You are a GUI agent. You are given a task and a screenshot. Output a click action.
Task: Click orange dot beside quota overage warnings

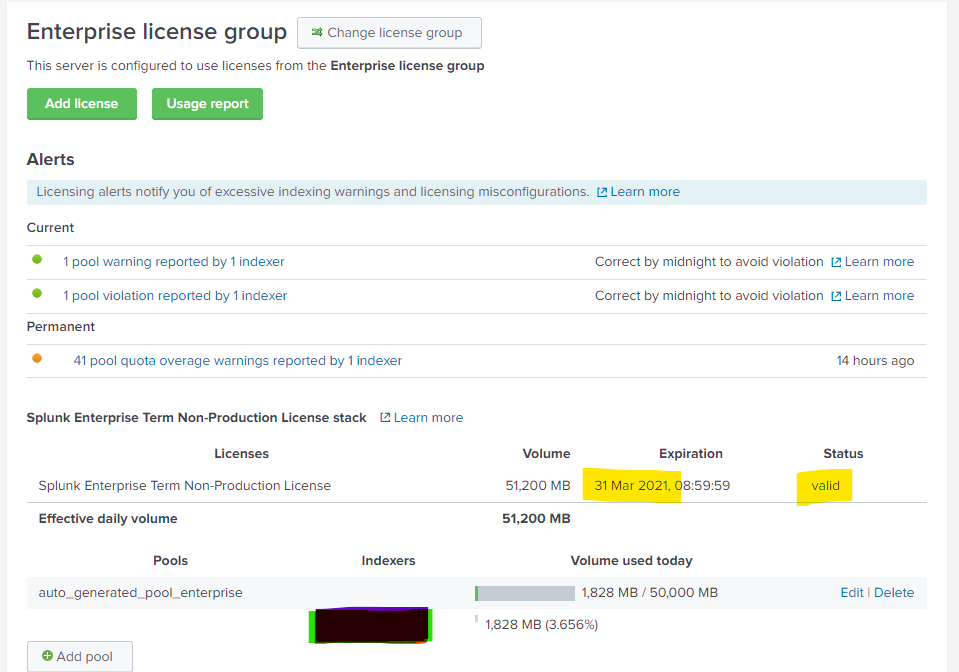click(37, 359)
